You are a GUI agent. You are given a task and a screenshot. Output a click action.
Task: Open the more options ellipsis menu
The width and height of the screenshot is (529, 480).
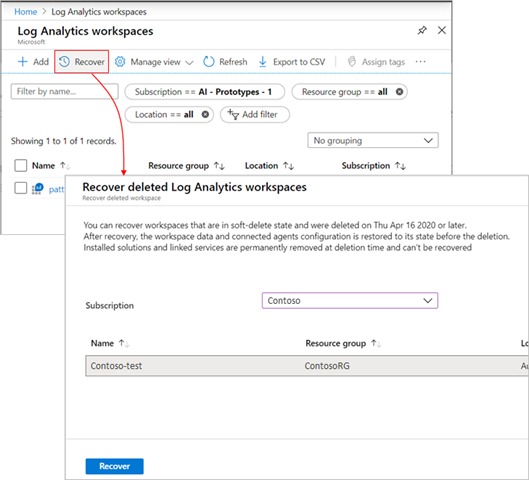pos(421,62)
